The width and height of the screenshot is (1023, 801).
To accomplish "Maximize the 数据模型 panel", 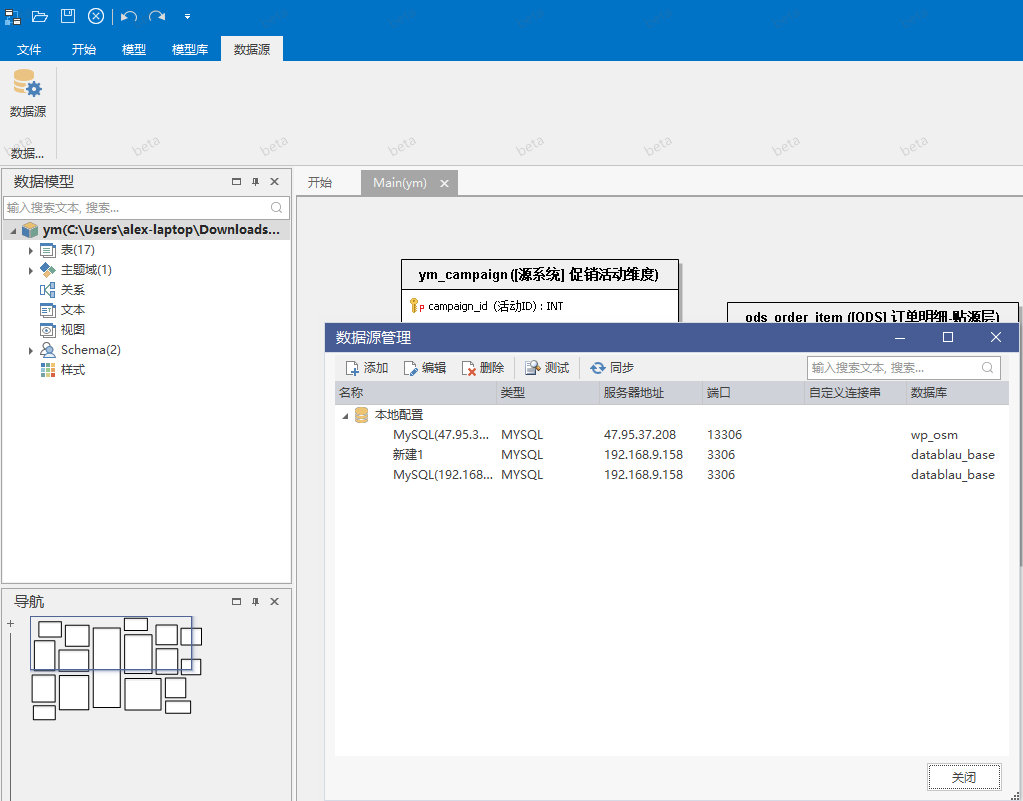I will 237,182.
